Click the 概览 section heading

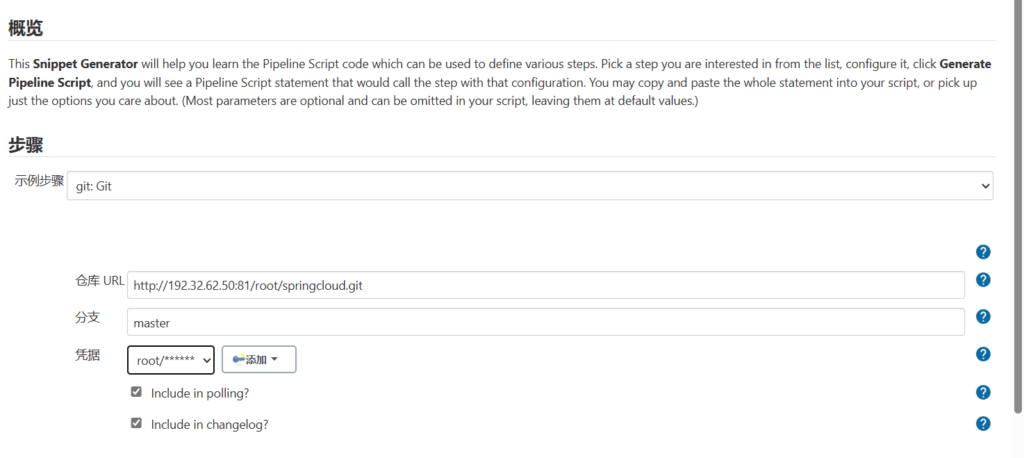pos(26,28)
